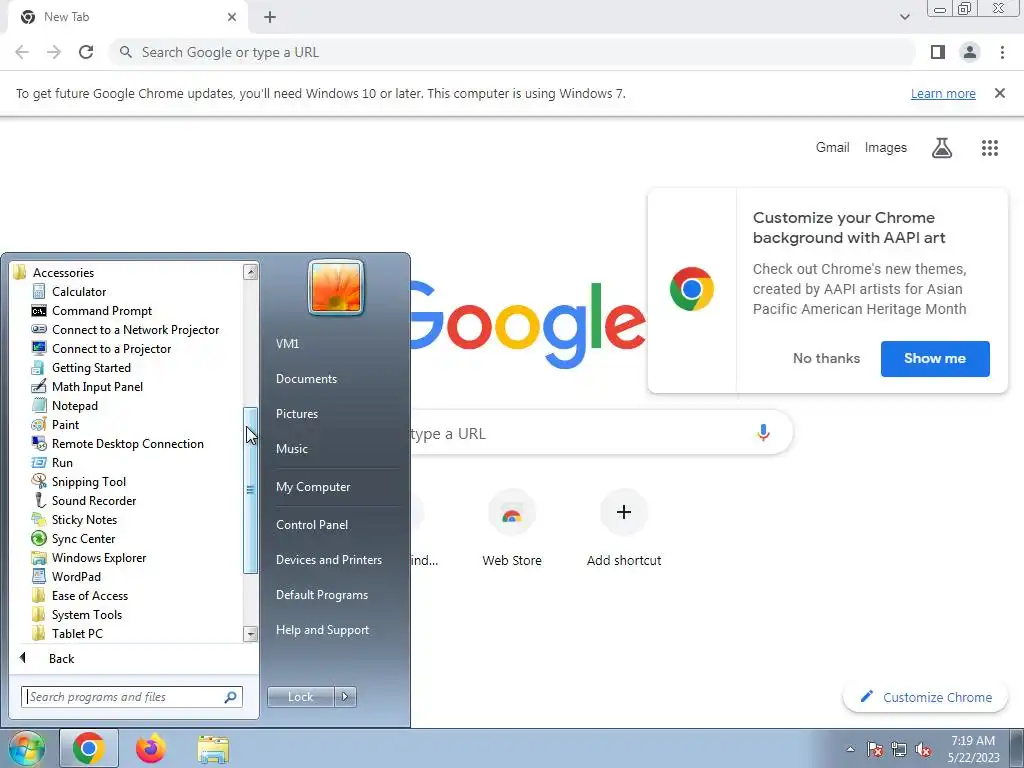
Task: Launch the Command Prompt icon
Action: click(x=39, y=311)
